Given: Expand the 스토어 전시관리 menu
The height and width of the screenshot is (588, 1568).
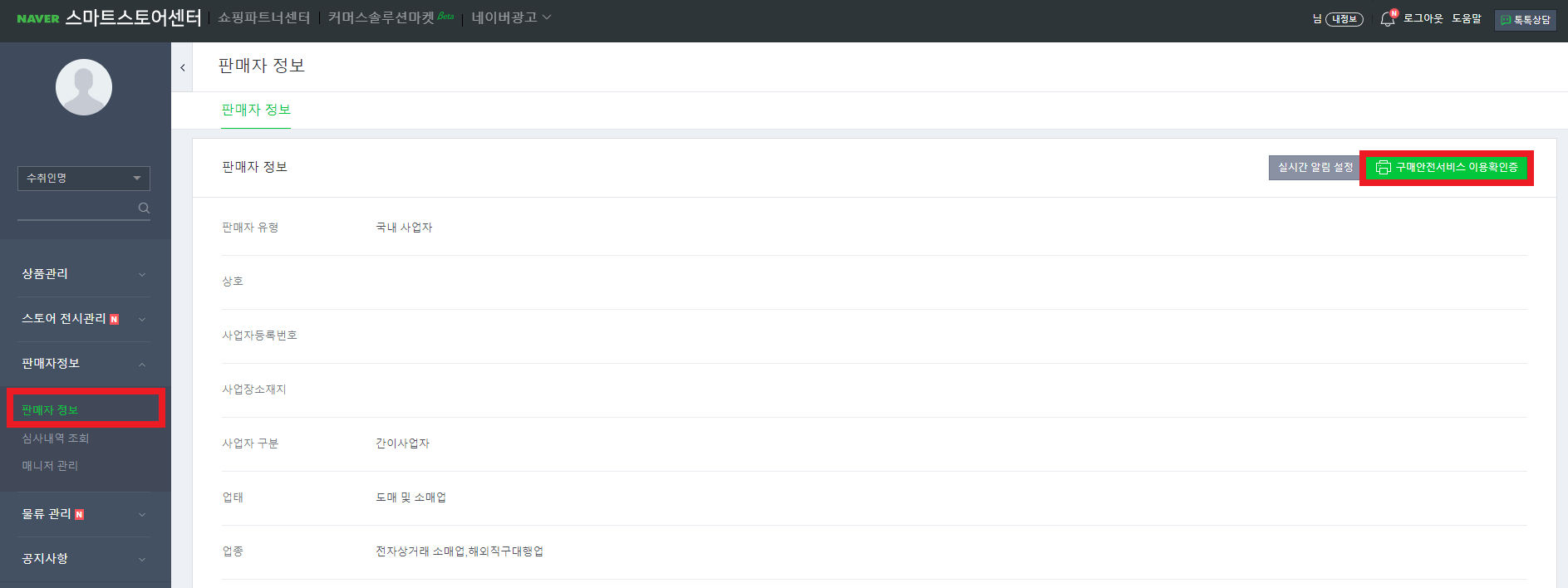Looking at the screenshot, I should [x=84, y=319].
